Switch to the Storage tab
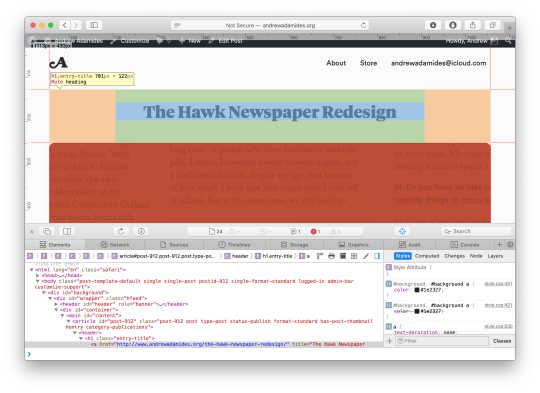The image size is (540, 393). pos(294,245)
